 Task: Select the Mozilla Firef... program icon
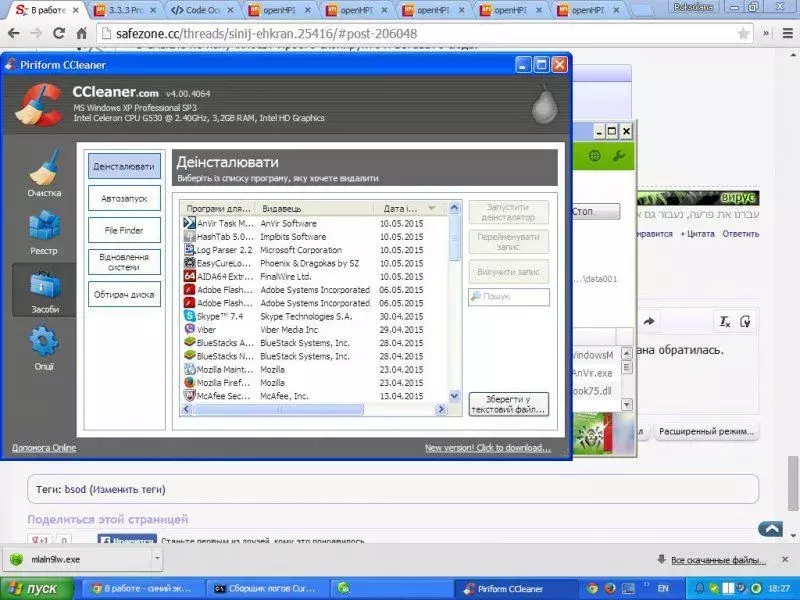point(189,382)
